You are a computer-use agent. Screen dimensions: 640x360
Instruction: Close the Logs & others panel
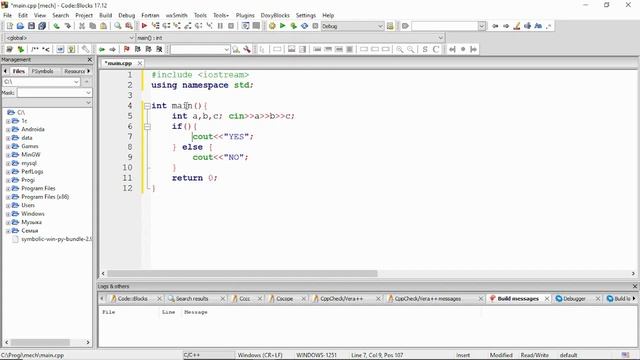tap(635, 286)
